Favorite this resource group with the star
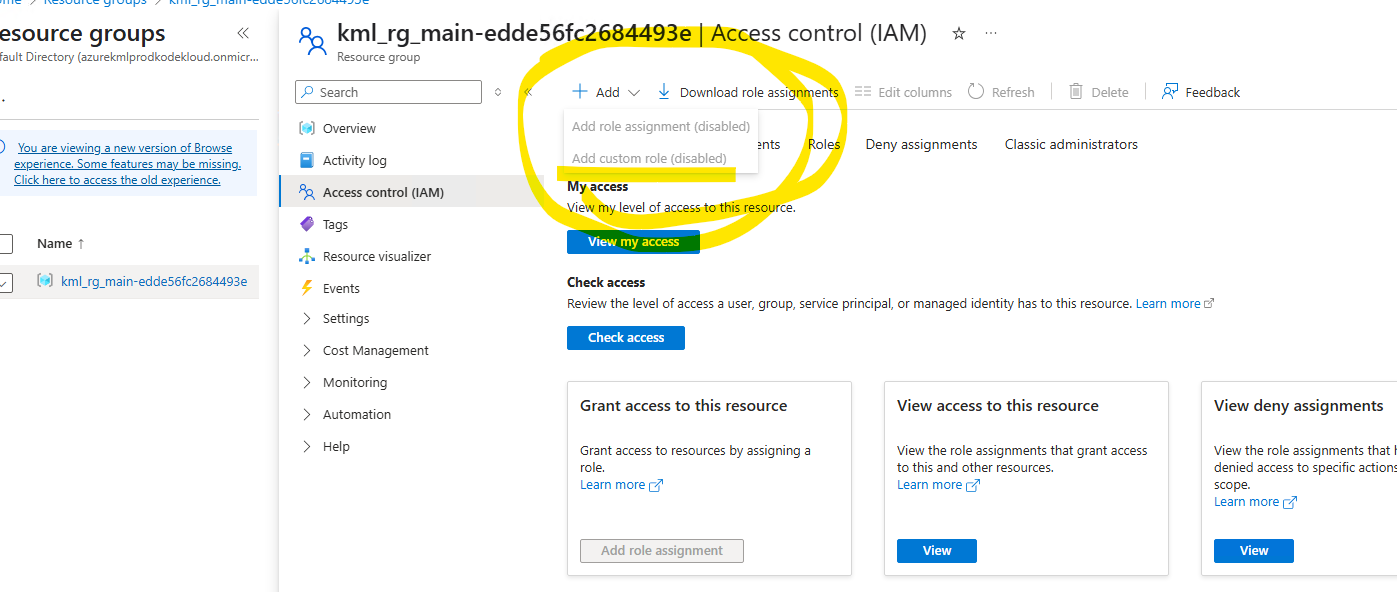The image size is (1397, 592). click(958, 34)
